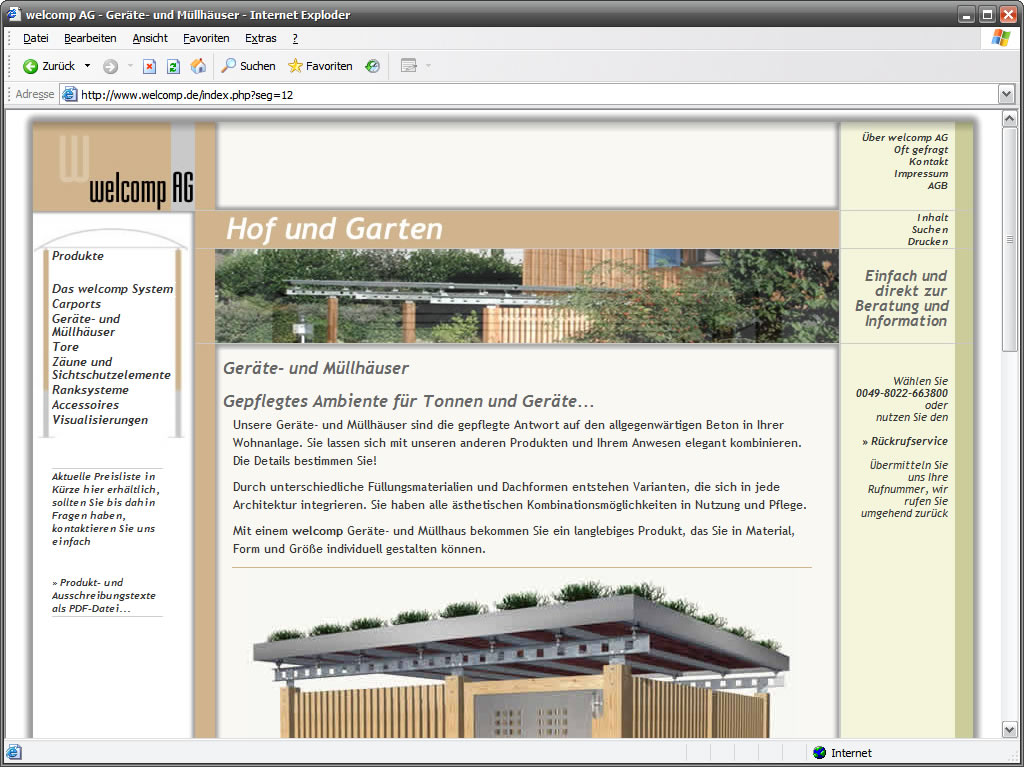Open Das welcomp System link

[112, 289]
